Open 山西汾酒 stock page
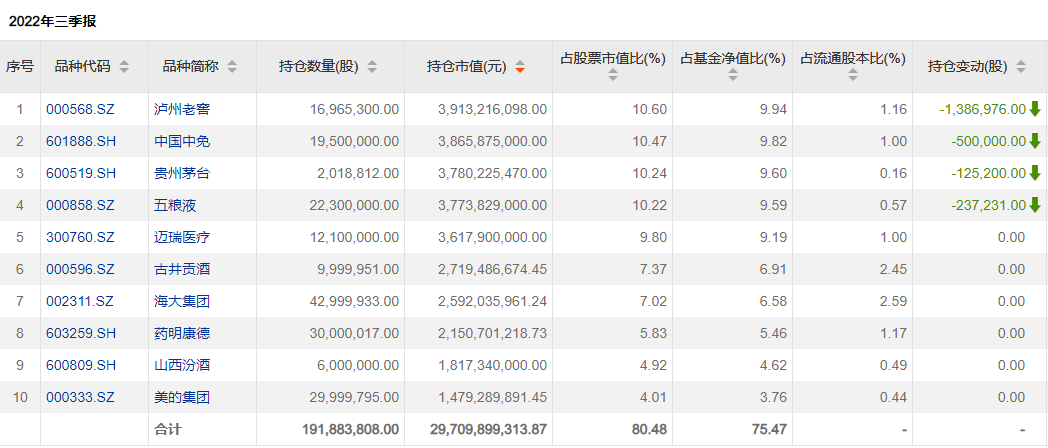The height and width of the screenshot is (448, 1048). [x=182, y=365]
